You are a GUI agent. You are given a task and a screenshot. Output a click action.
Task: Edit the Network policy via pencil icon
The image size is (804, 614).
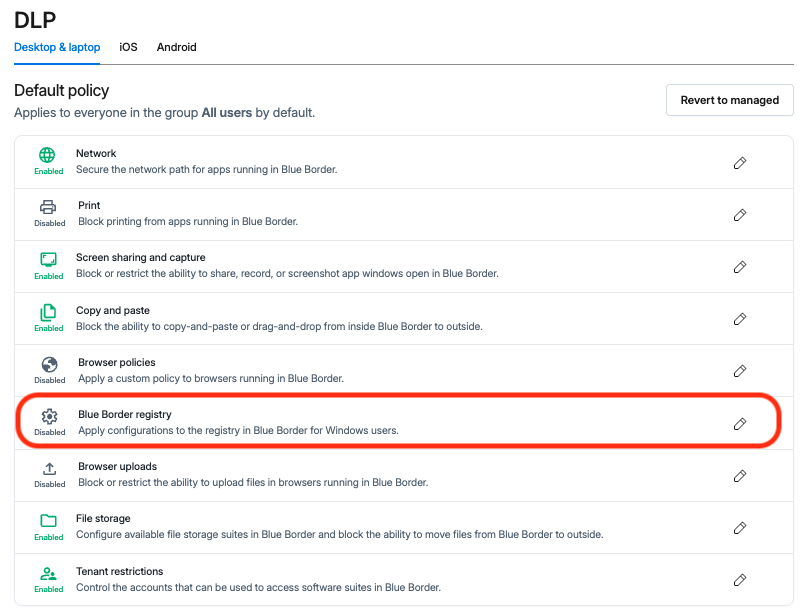[739, 163]
